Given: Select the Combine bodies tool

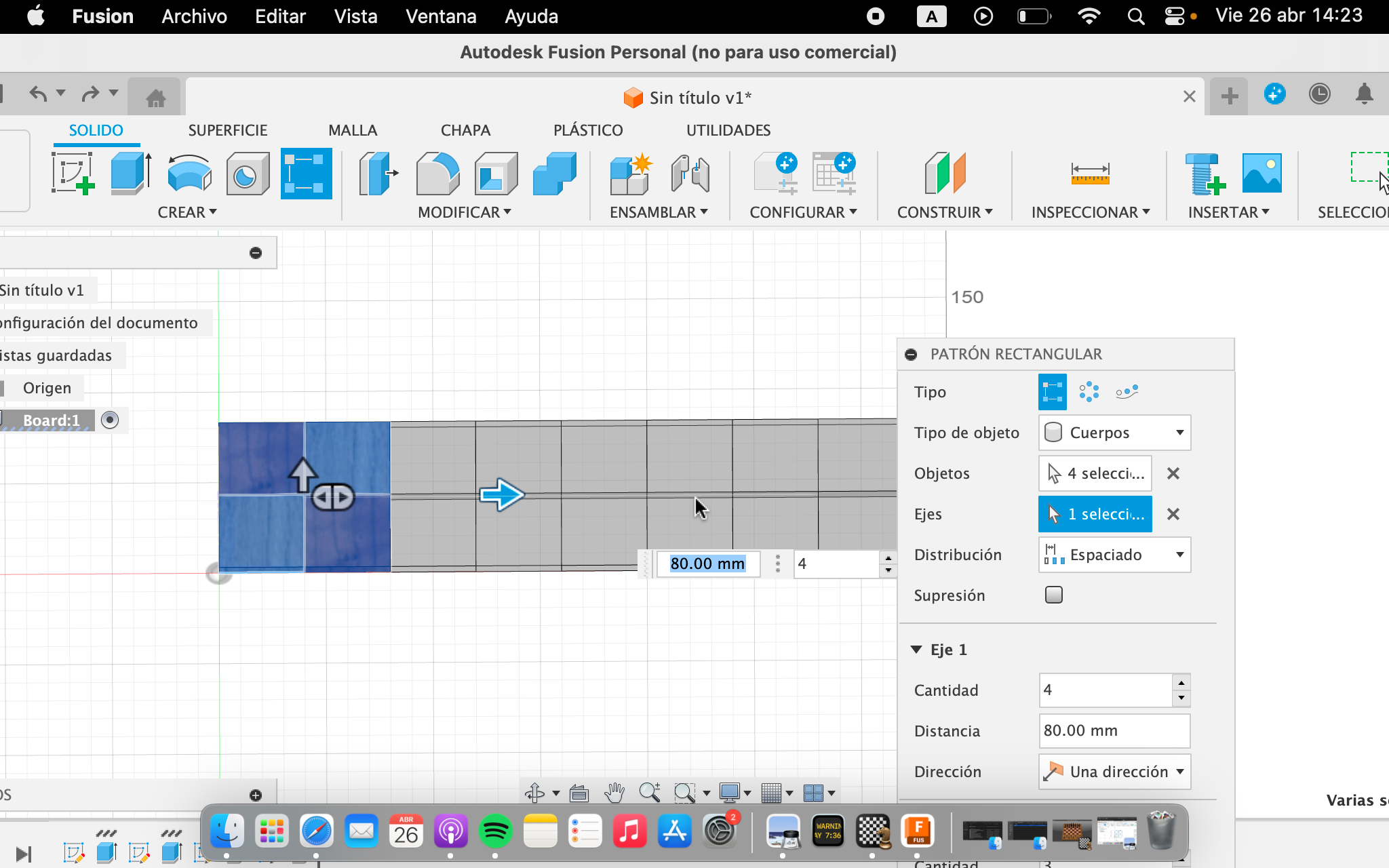Looking at the screenshot, I should [x=555, y=173].
